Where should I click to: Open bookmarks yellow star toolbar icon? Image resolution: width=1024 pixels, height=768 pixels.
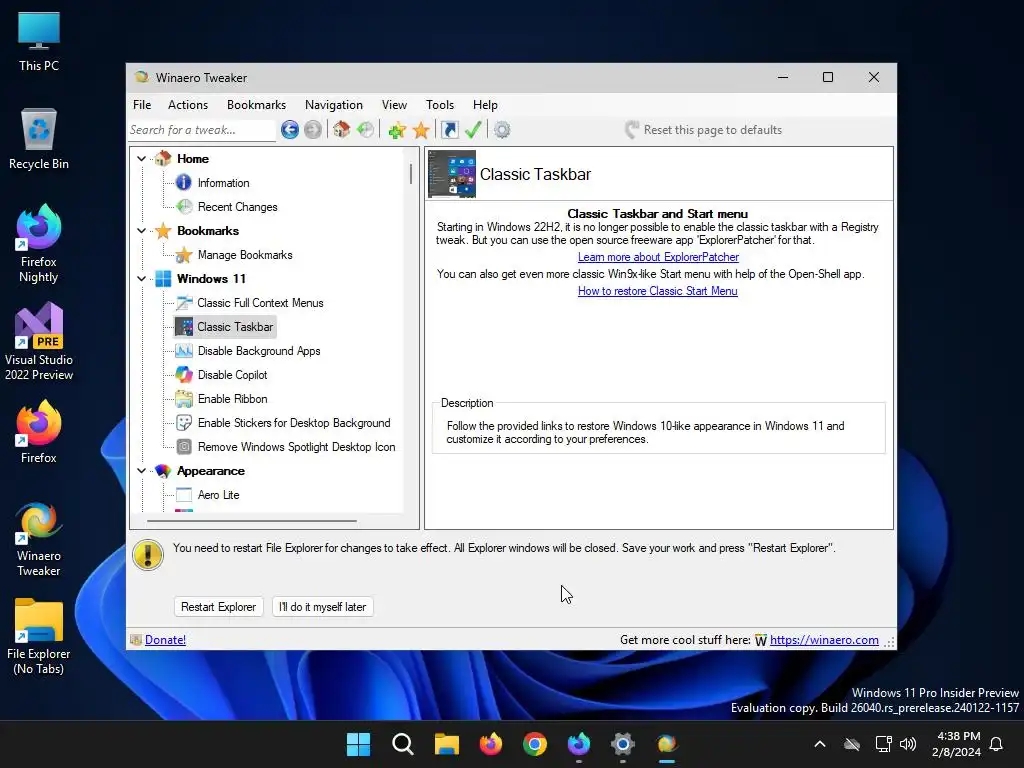coord(421,130)
